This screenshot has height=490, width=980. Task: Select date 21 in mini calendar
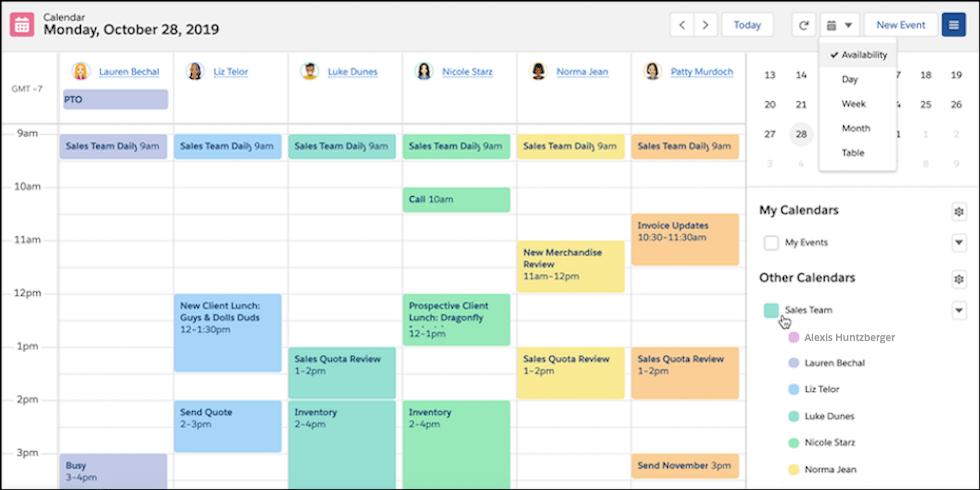801,105
